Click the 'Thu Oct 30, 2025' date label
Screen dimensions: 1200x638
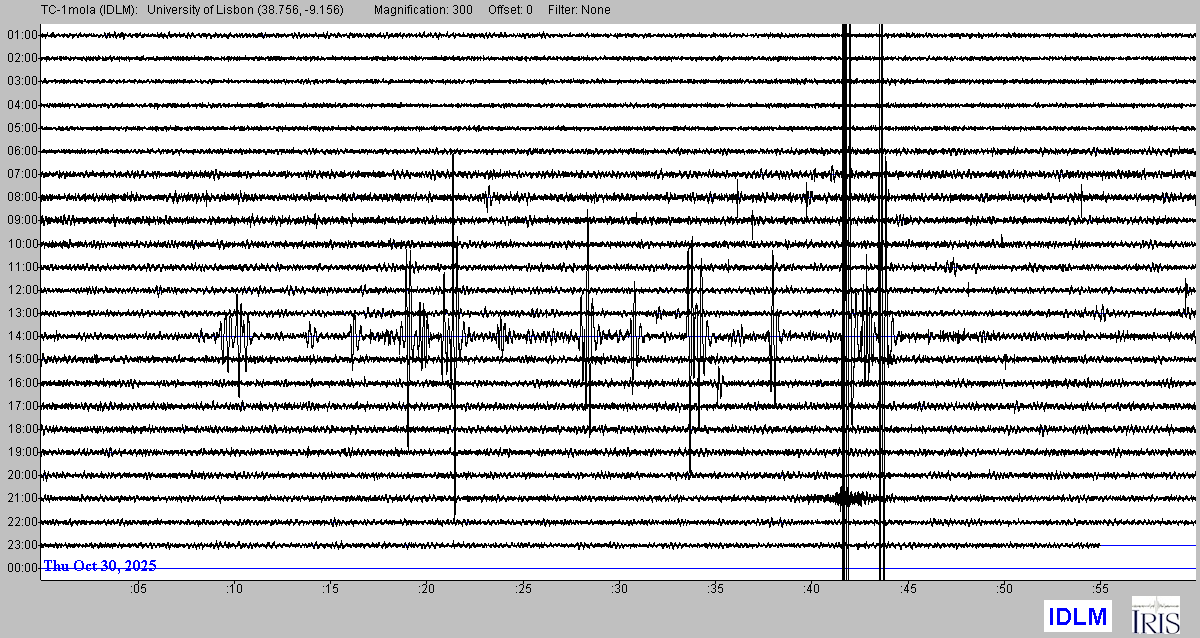click(x=100, y=566)
